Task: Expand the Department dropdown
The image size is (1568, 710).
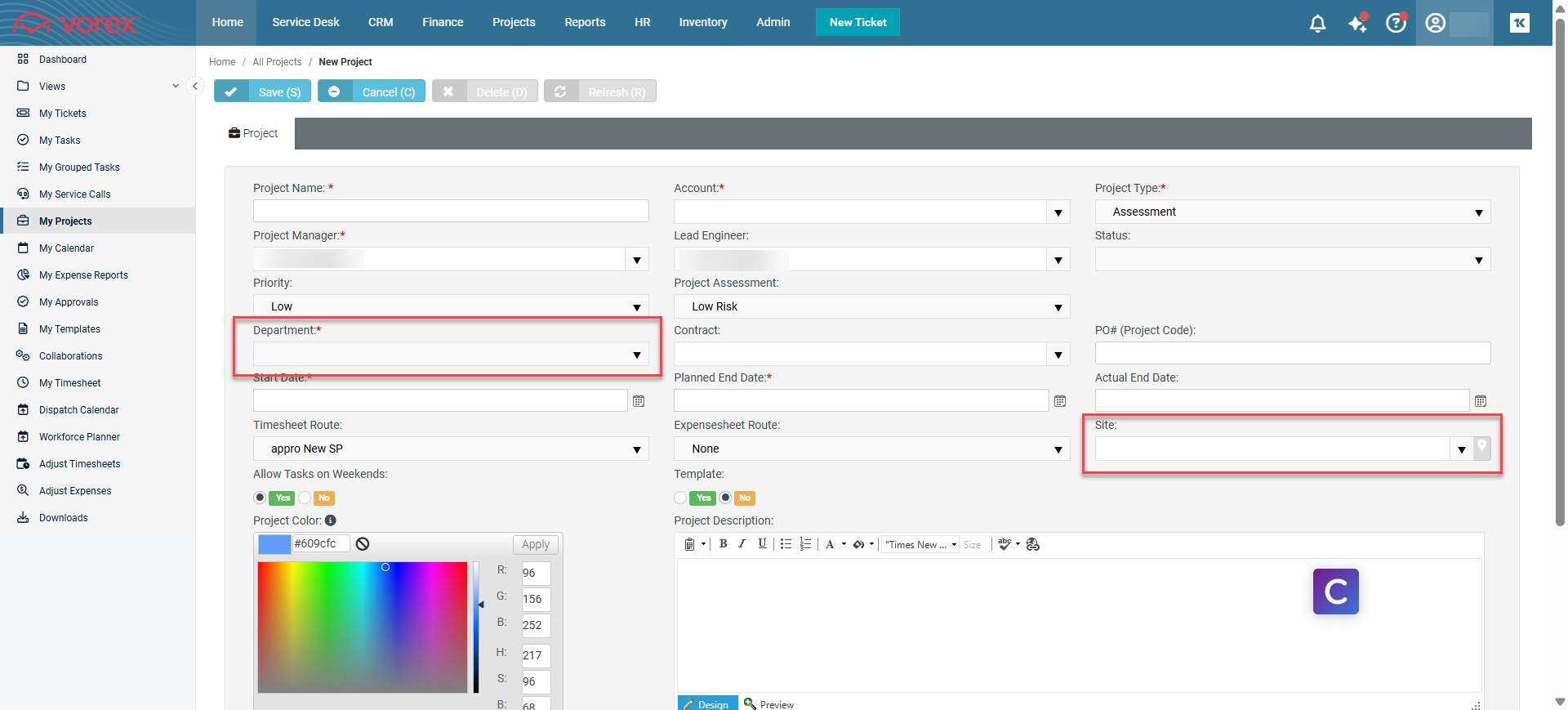Action: (636, 355)
